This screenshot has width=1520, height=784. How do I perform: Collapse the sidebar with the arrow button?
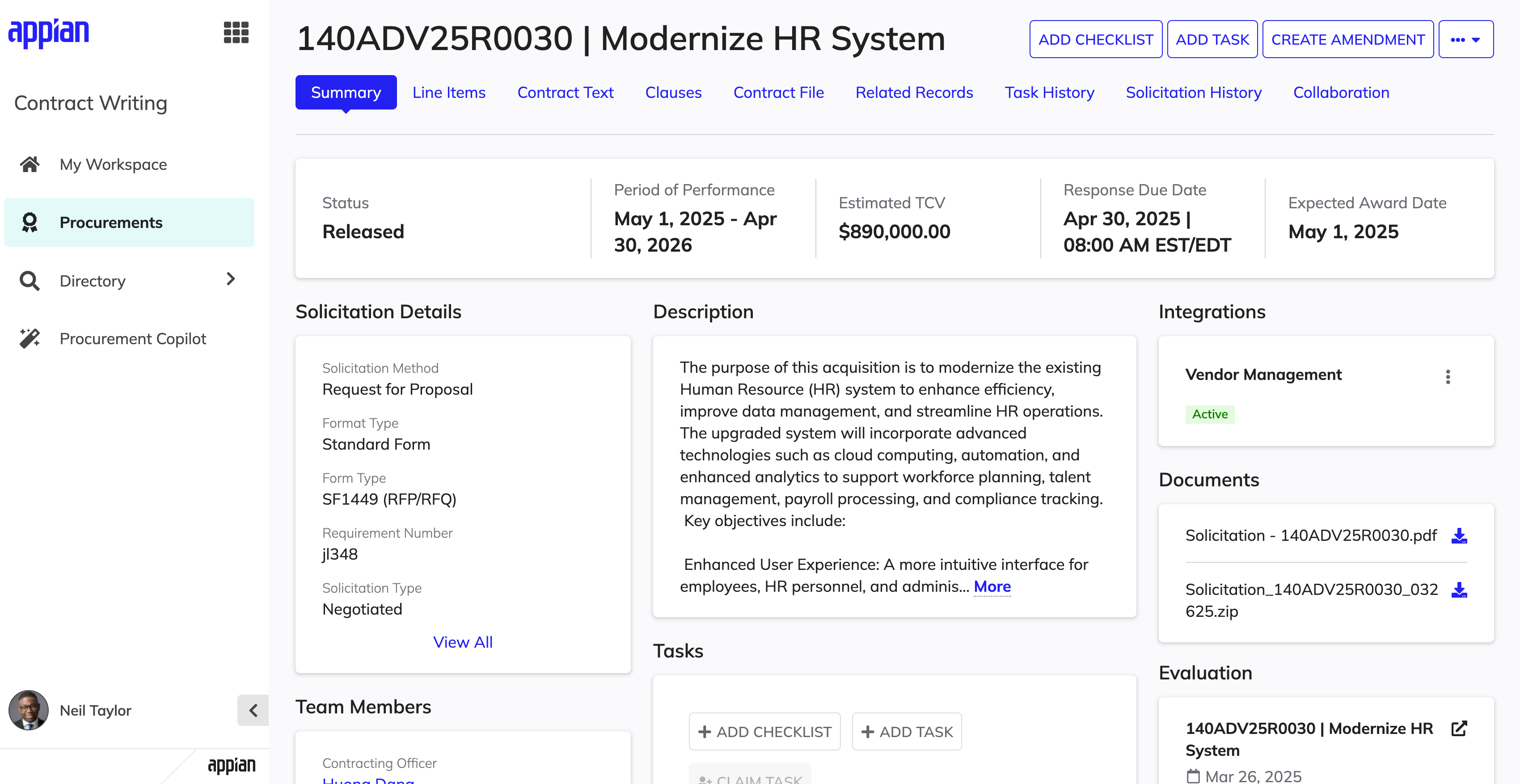coord(253,710)
